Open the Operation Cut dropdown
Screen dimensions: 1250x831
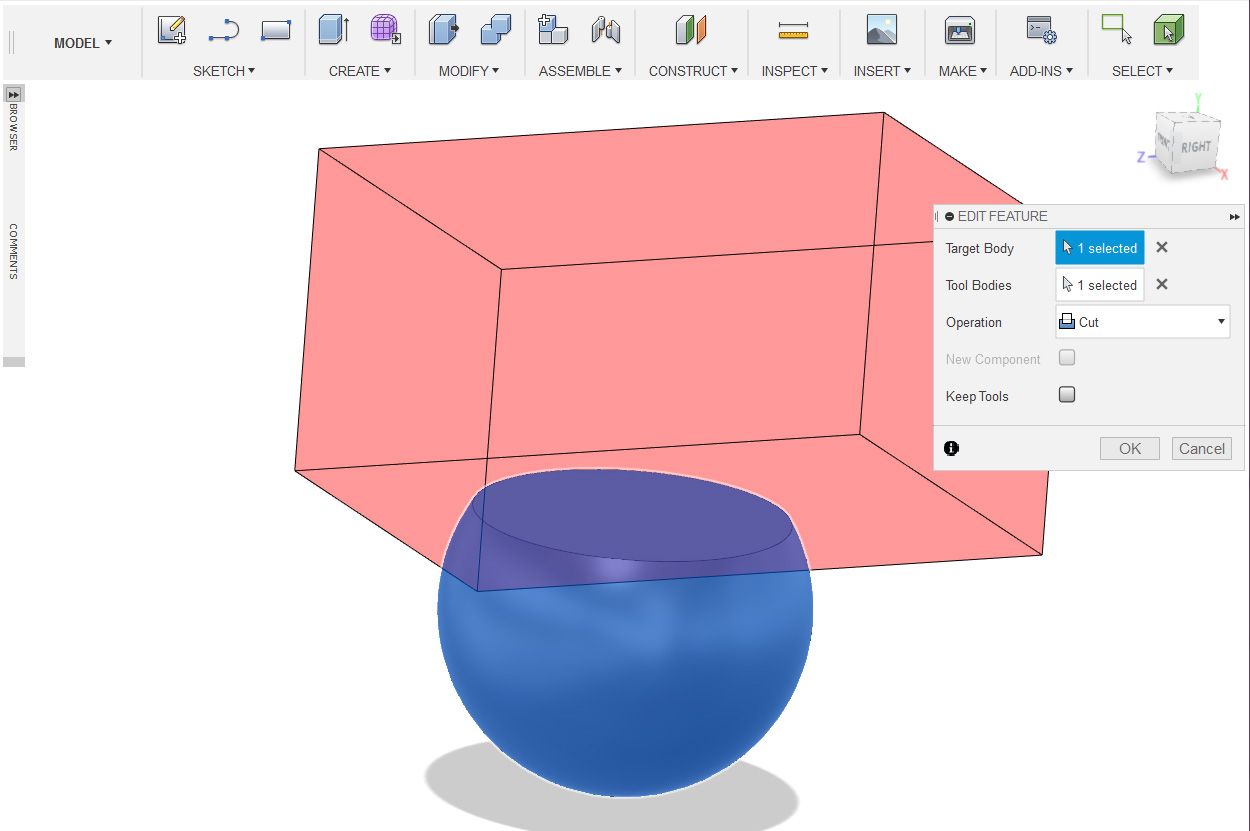pyautogui.click(x=1143, y=322)
